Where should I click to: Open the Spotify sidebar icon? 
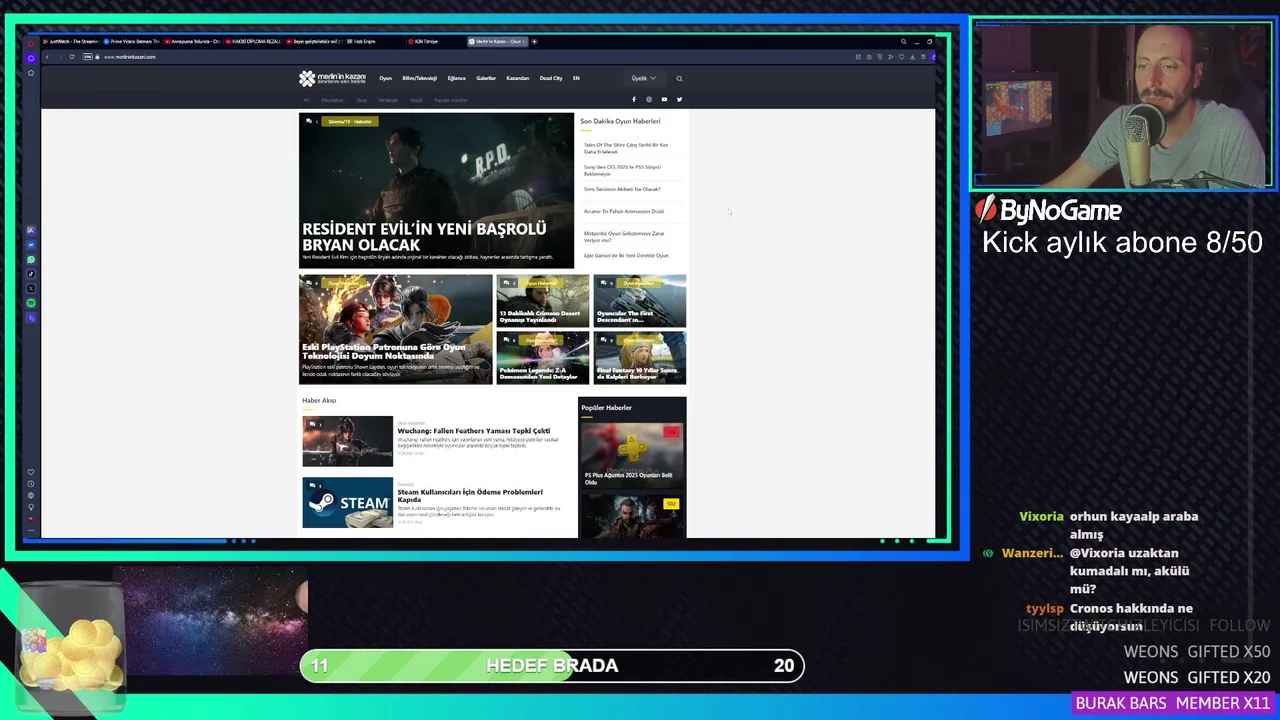click(31, 303)
